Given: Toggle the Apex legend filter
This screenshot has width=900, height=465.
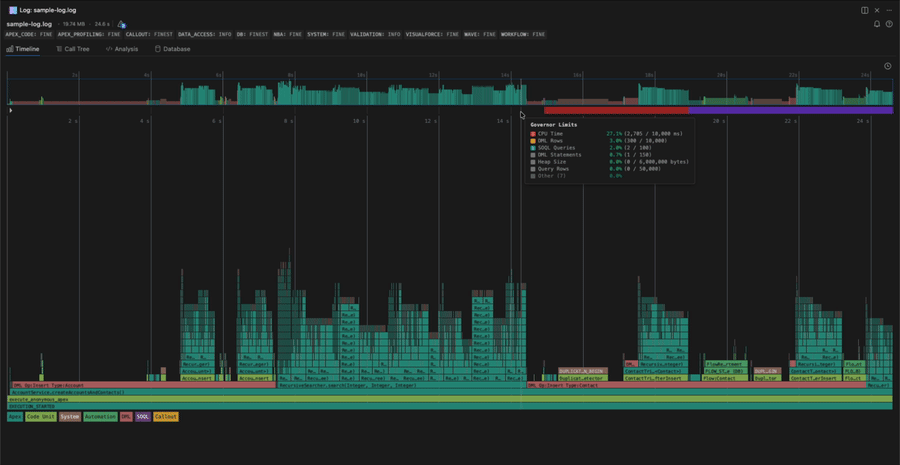Looking at the screenshot, I should pos(14,417).
